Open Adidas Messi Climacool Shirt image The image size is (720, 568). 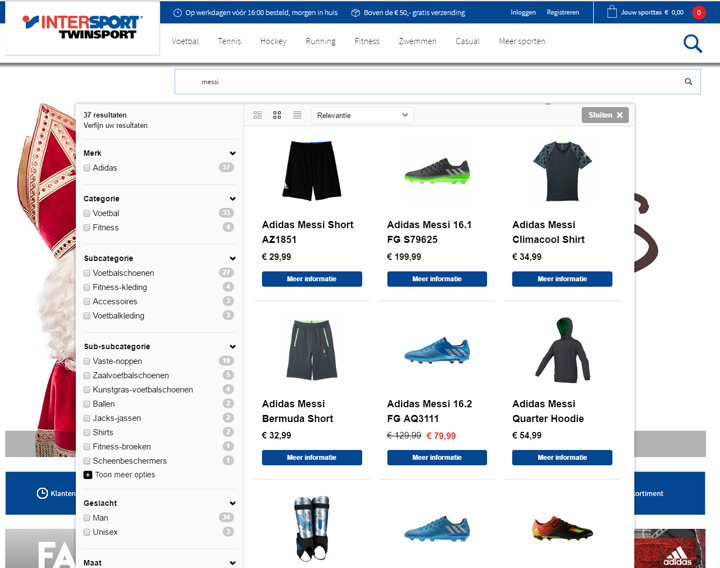pos(562,171)
